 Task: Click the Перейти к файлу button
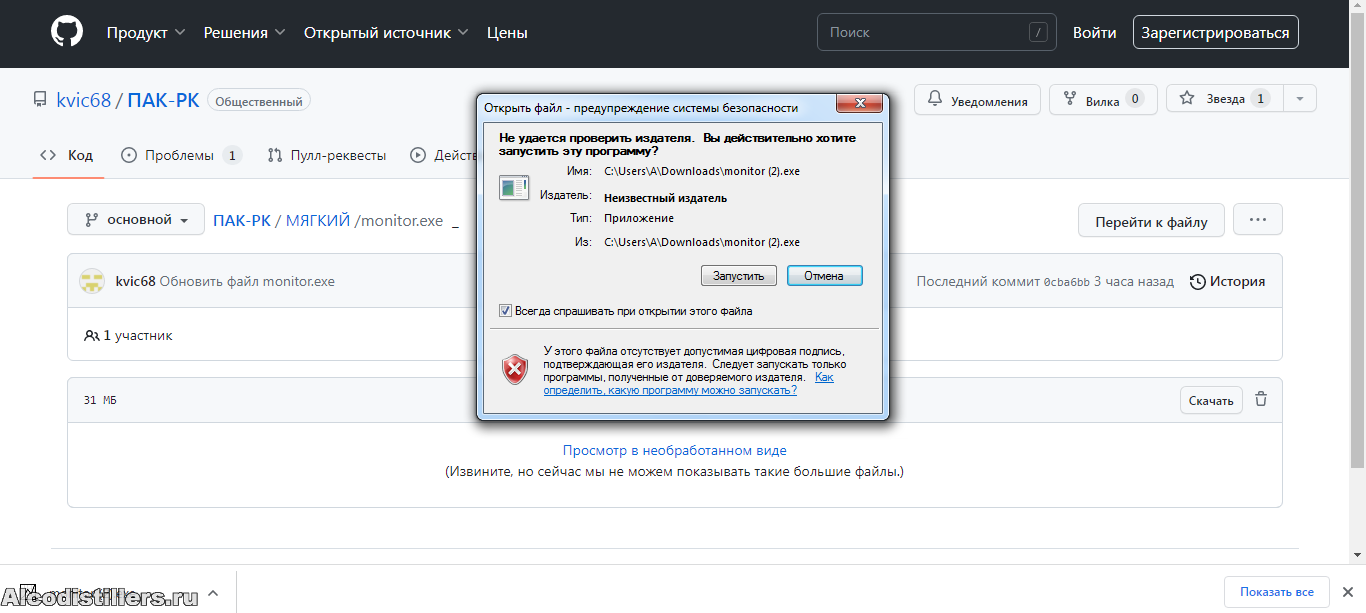1151,221
